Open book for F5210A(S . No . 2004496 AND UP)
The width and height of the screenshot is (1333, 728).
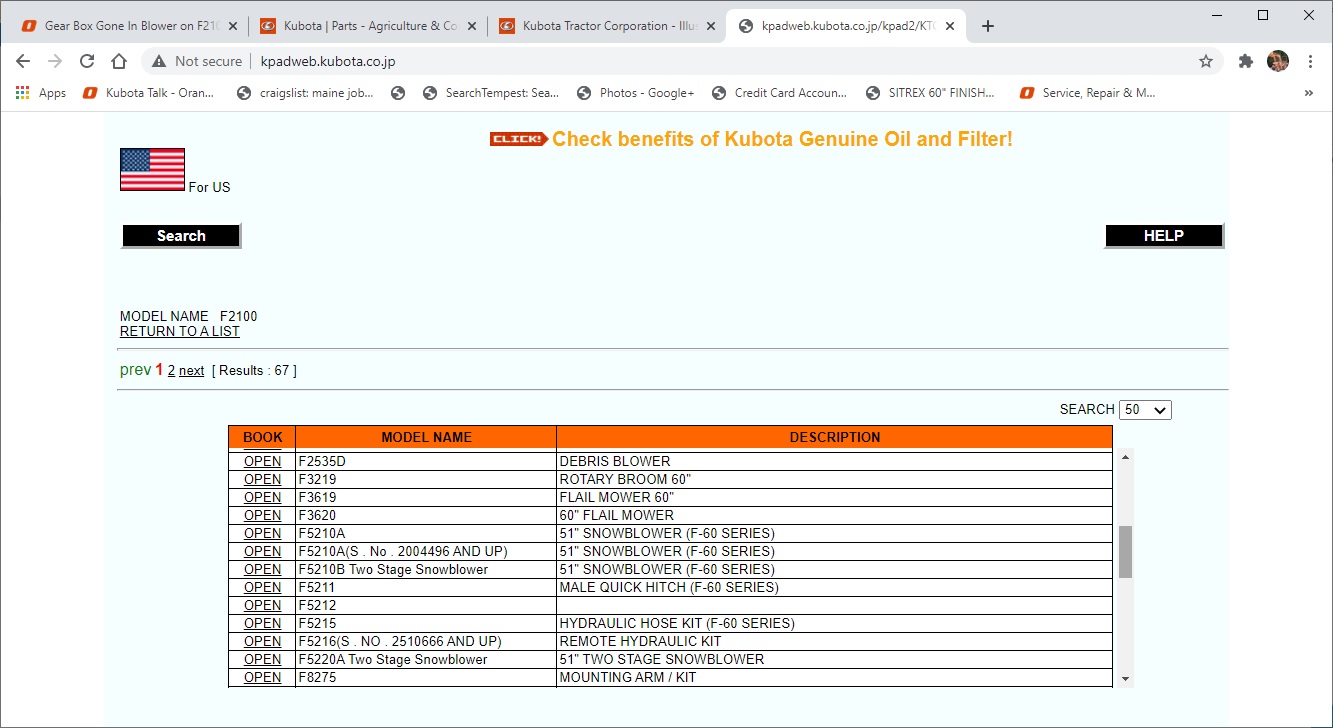coord(263,551)
